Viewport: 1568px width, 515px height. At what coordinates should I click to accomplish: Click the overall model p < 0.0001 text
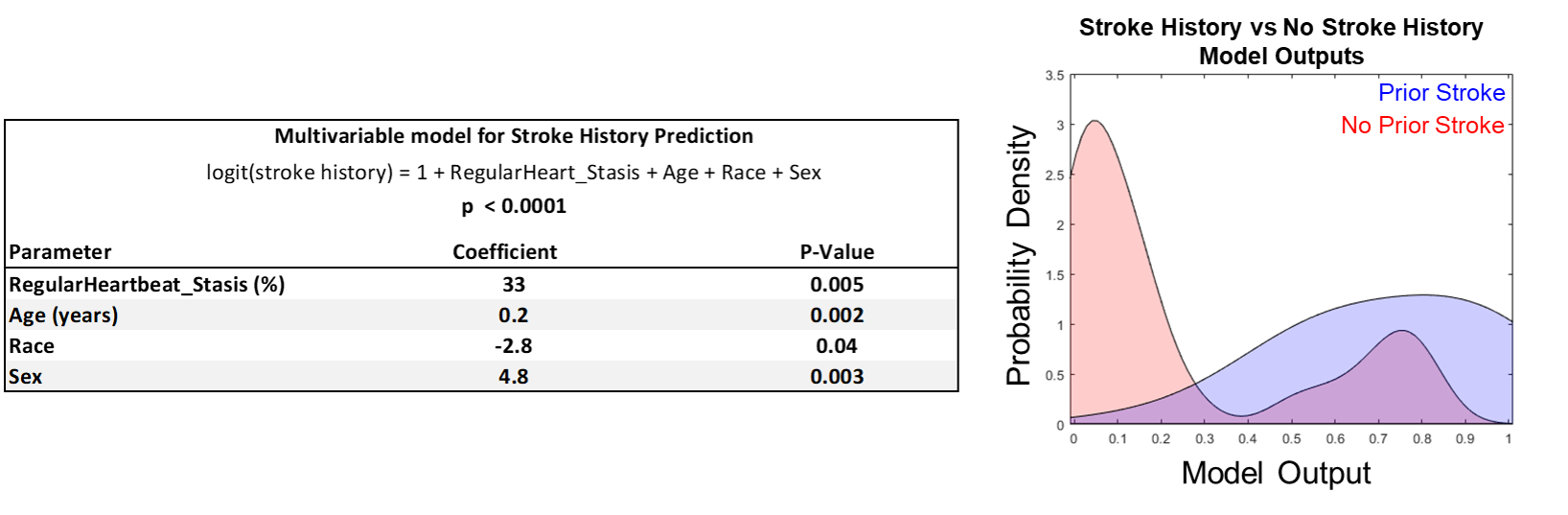click(x=514, y=206)
